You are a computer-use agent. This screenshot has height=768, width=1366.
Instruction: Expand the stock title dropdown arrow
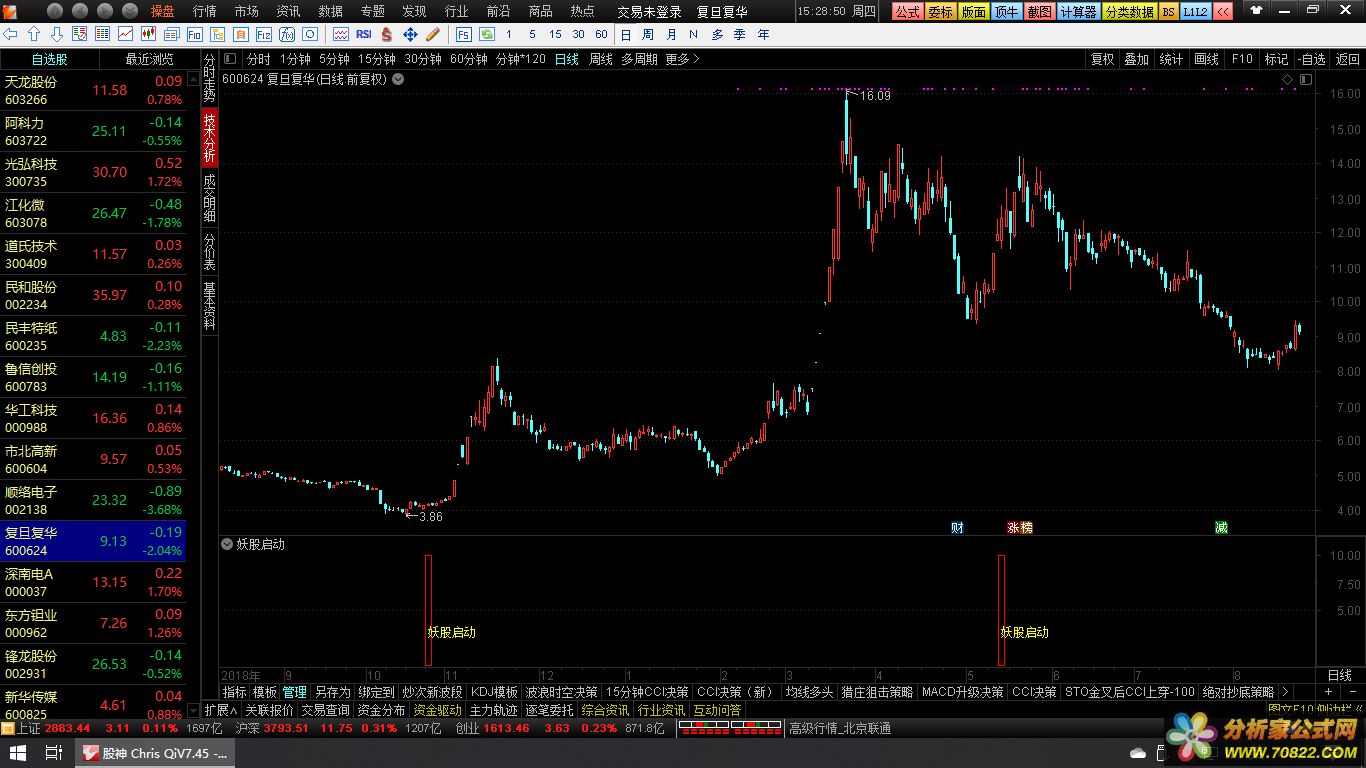(398, 79)
